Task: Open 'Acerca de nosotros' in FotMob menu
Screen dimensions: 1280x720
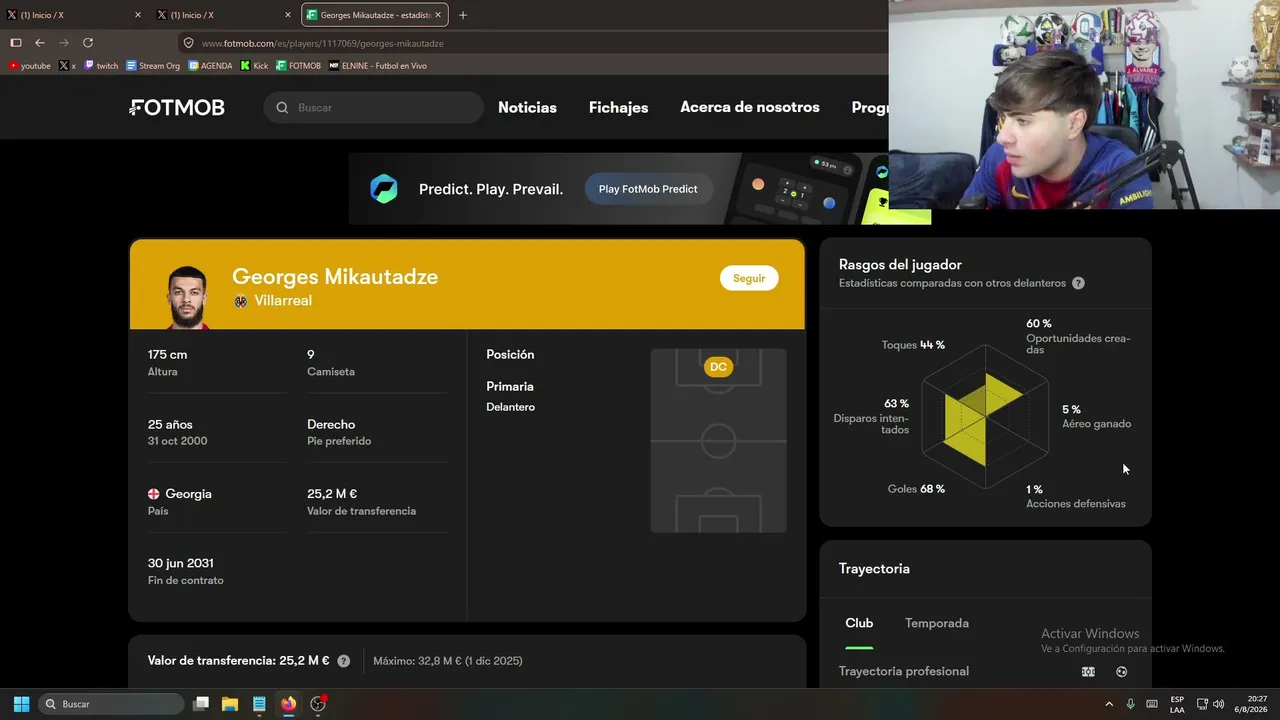Action: pyautogui.click(x=750, y=108)
